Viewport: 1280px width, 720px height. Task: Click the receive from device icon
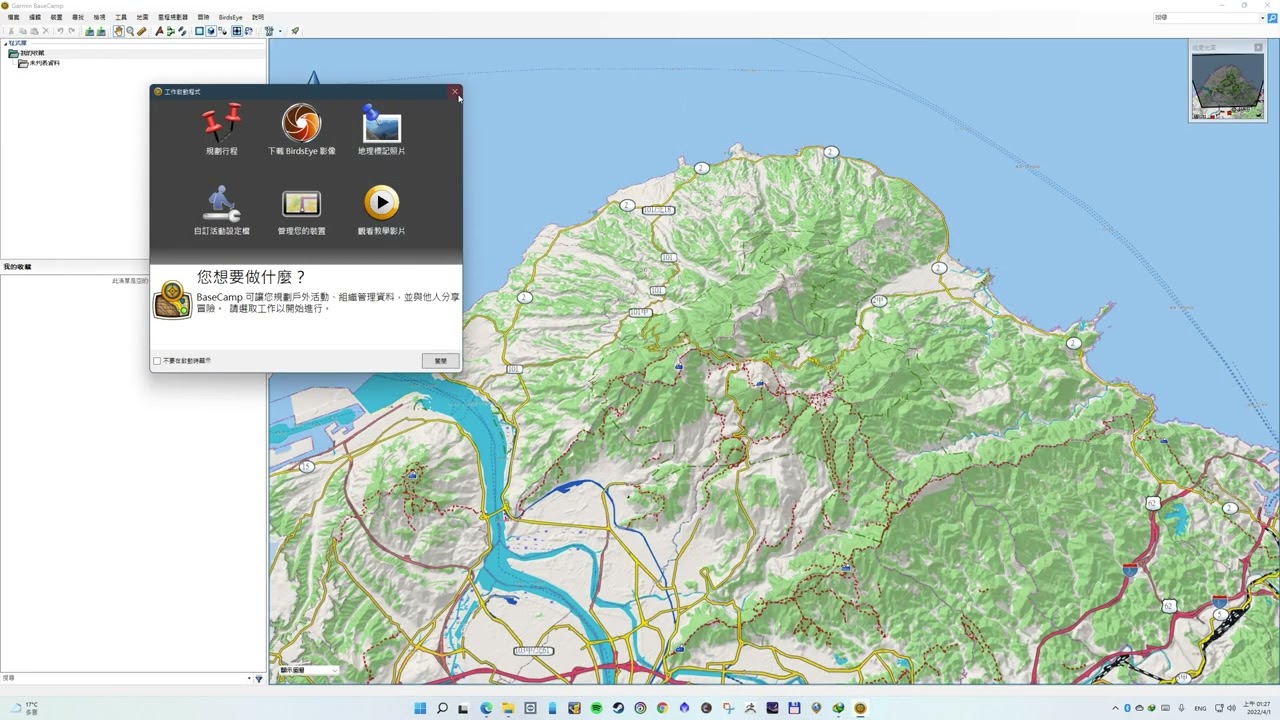101,31
